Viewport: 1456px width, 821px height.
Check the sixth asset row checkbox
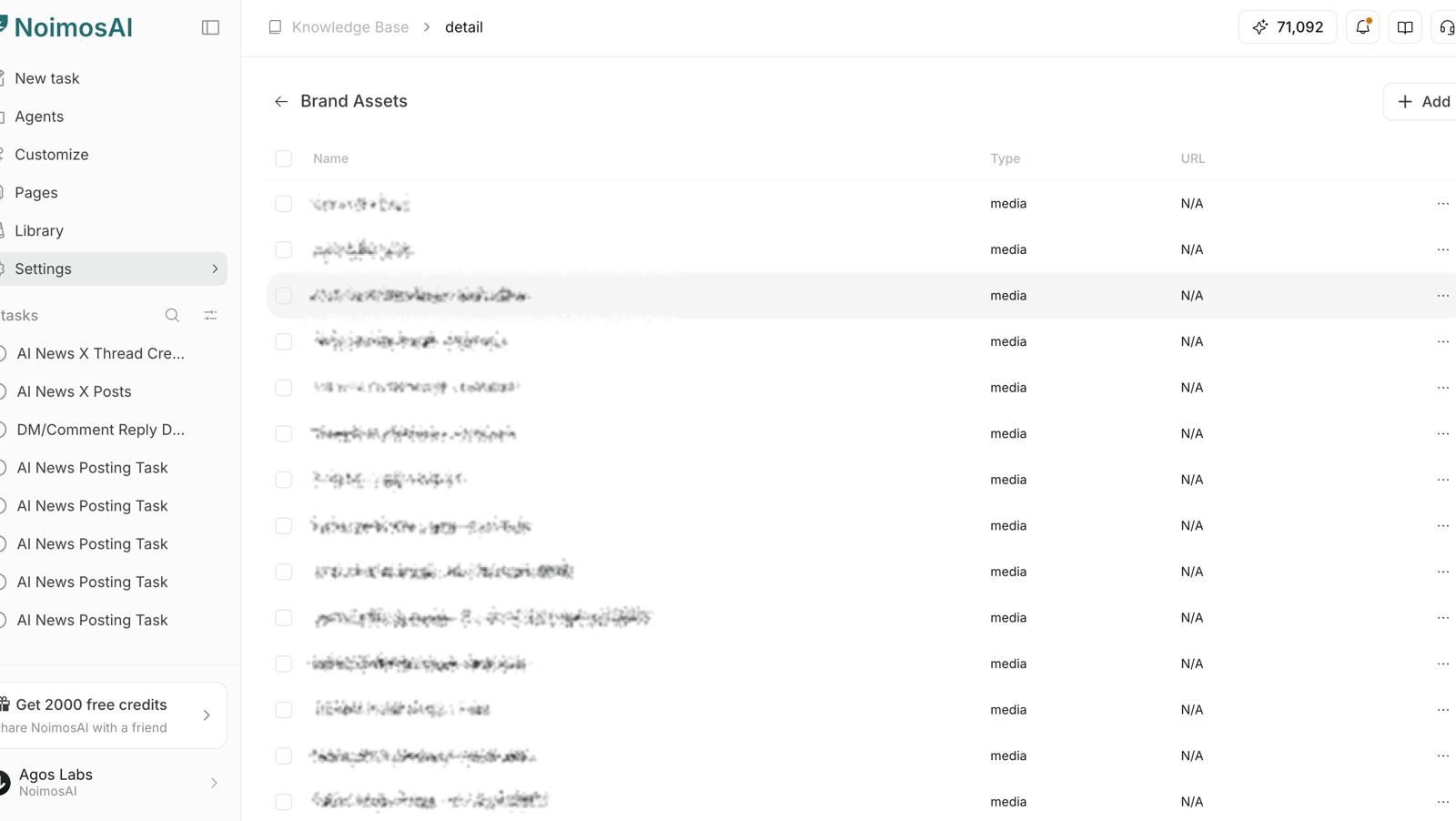(x=284, y=433)
